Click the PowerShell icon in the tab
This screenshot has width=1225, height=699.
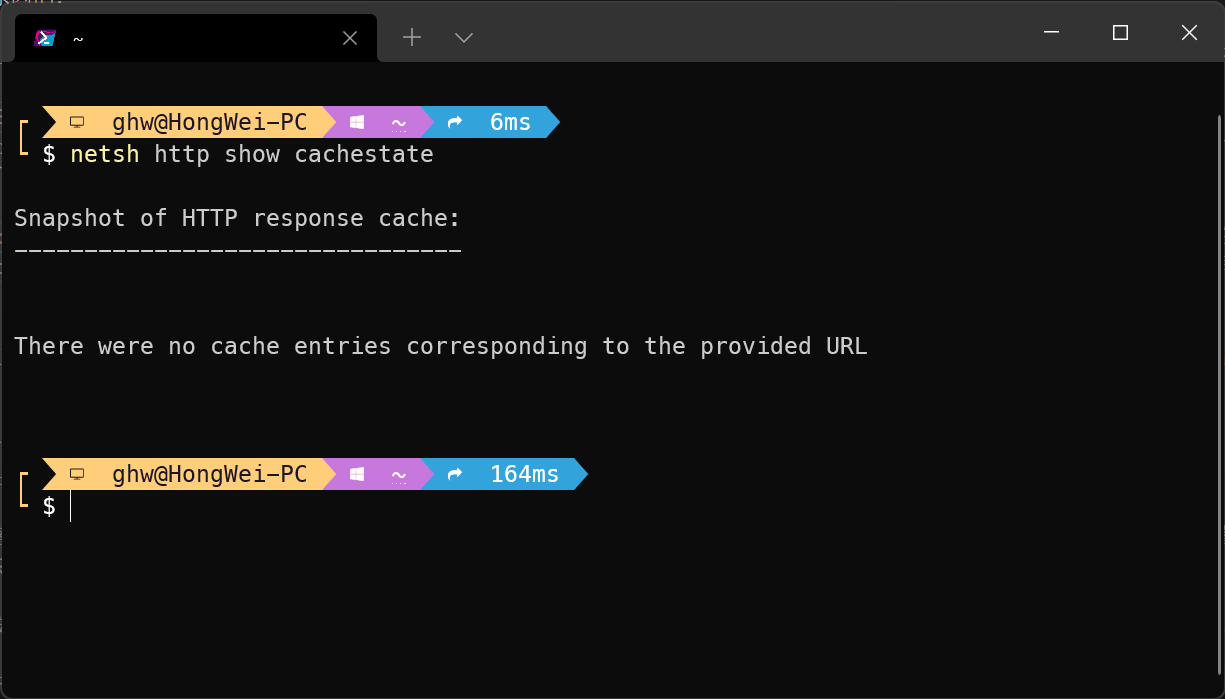click(x=45, y=38)
